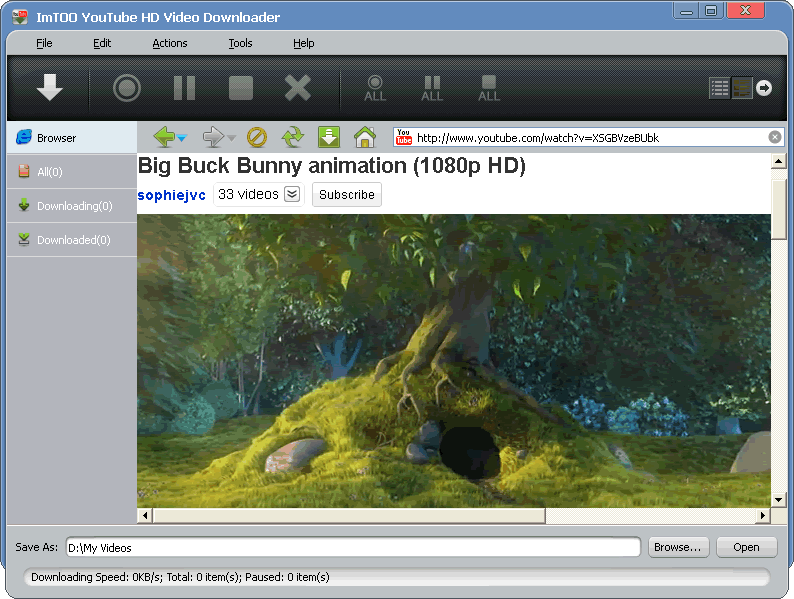The image size is (794, 599).
Task: Click the main Download arrow toolbar icon
Action: 50,88
